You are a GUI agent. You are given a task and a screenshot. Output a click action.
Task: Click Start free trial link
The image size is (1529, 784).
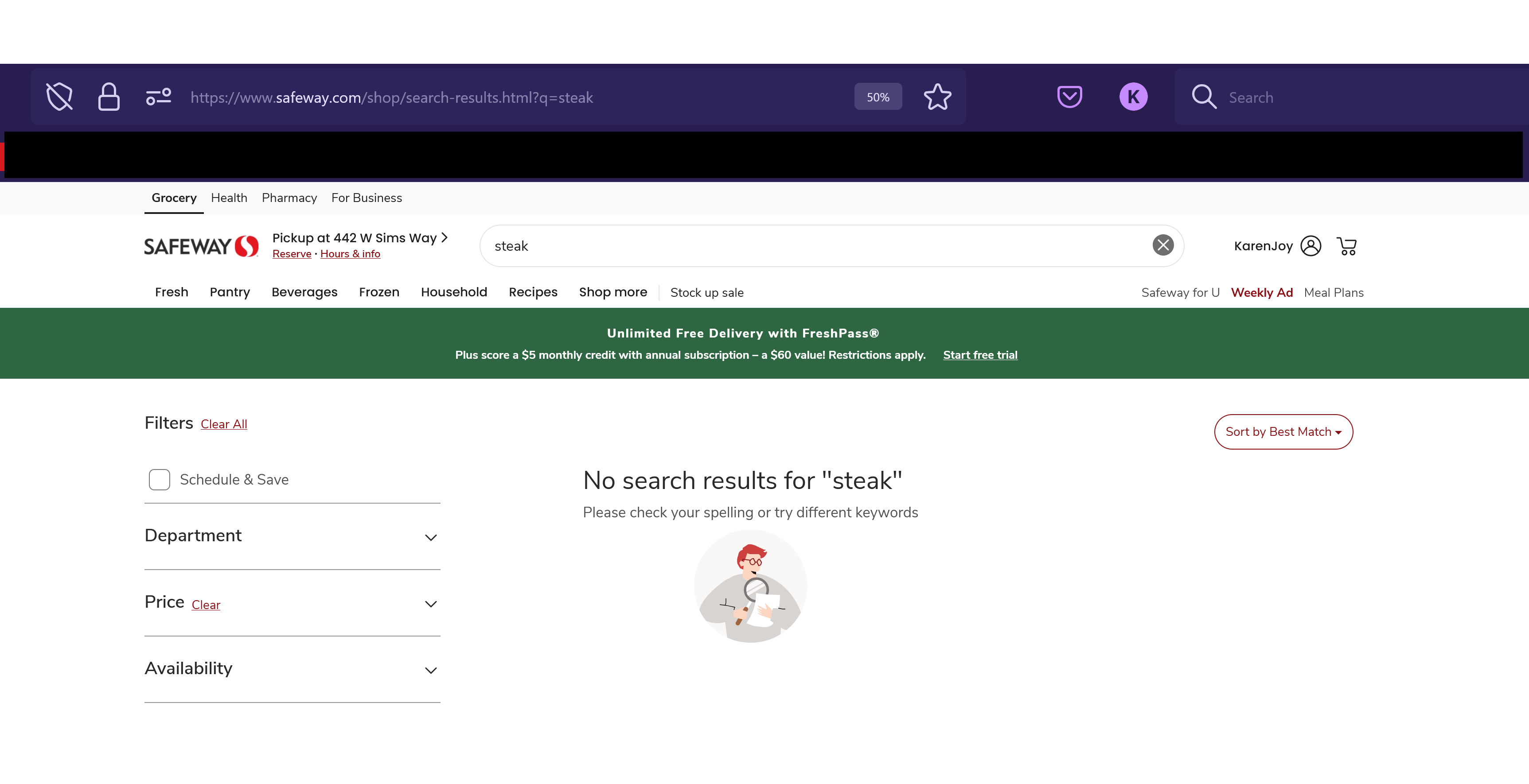[980, 355]
